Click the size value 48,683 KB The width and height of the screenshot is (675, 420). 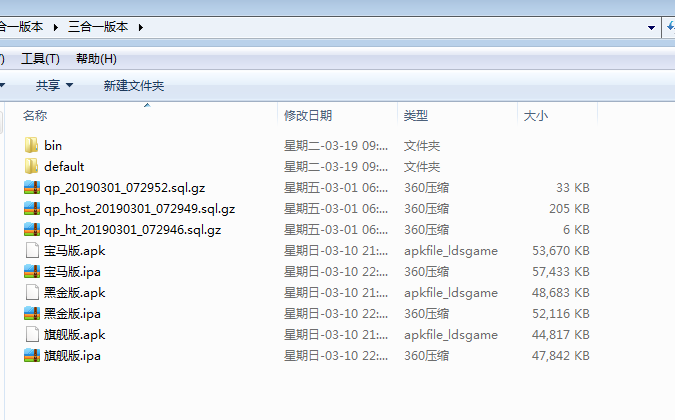pos(560,293)
